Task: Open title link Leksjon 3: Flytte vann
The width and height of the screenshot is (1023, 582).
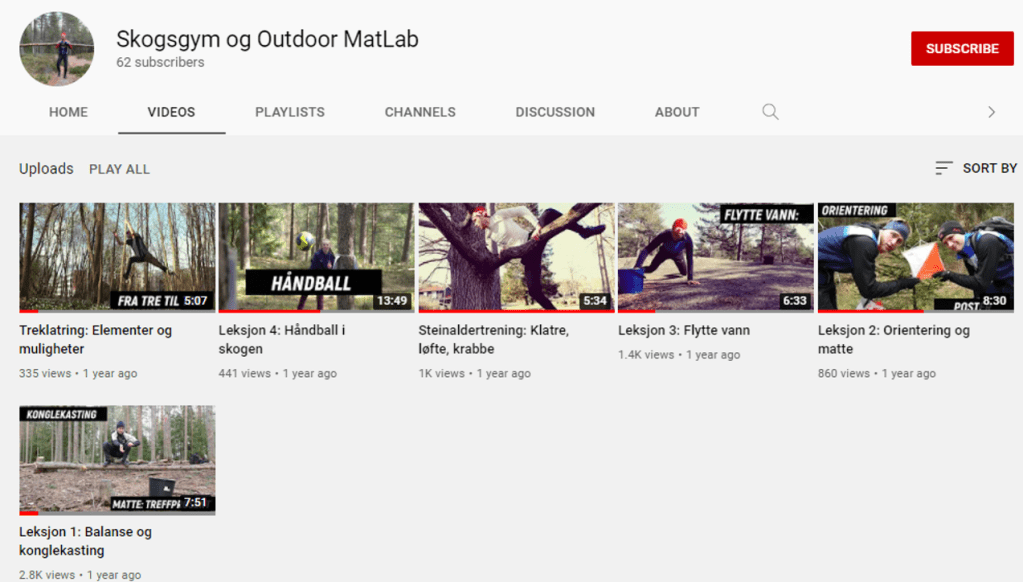Action: coord(683,330)
